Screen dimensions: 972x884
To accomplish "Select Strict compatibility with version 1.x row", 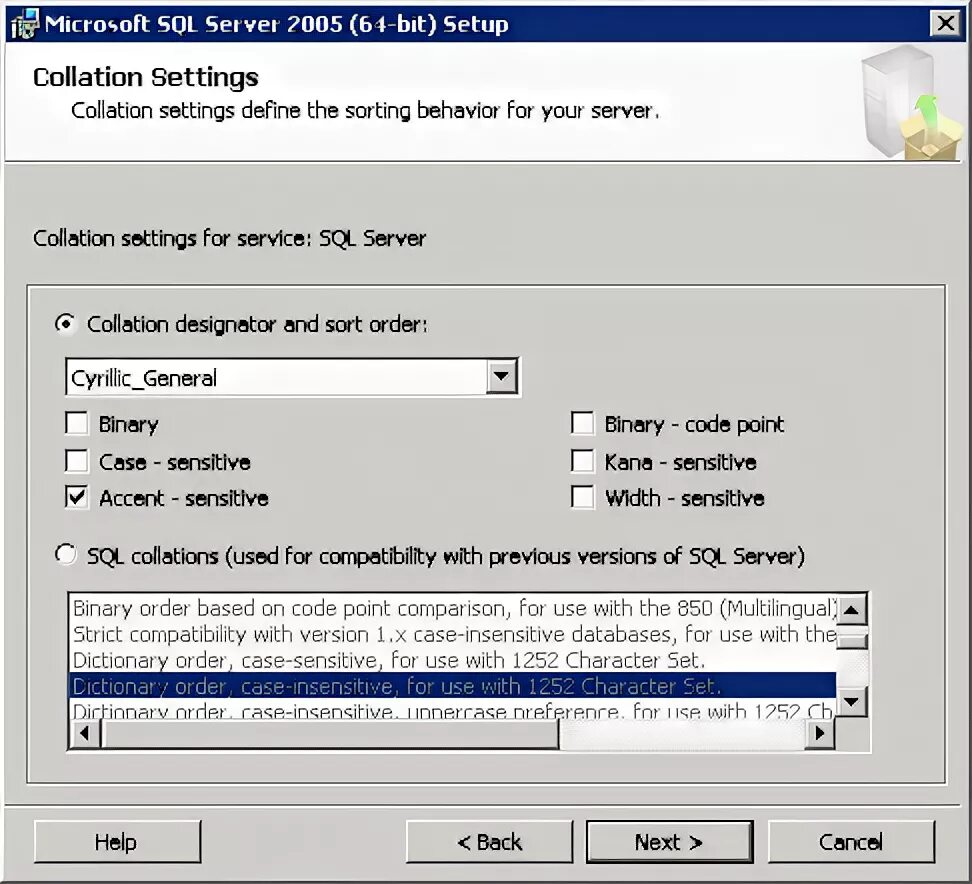I will point(453,635).
